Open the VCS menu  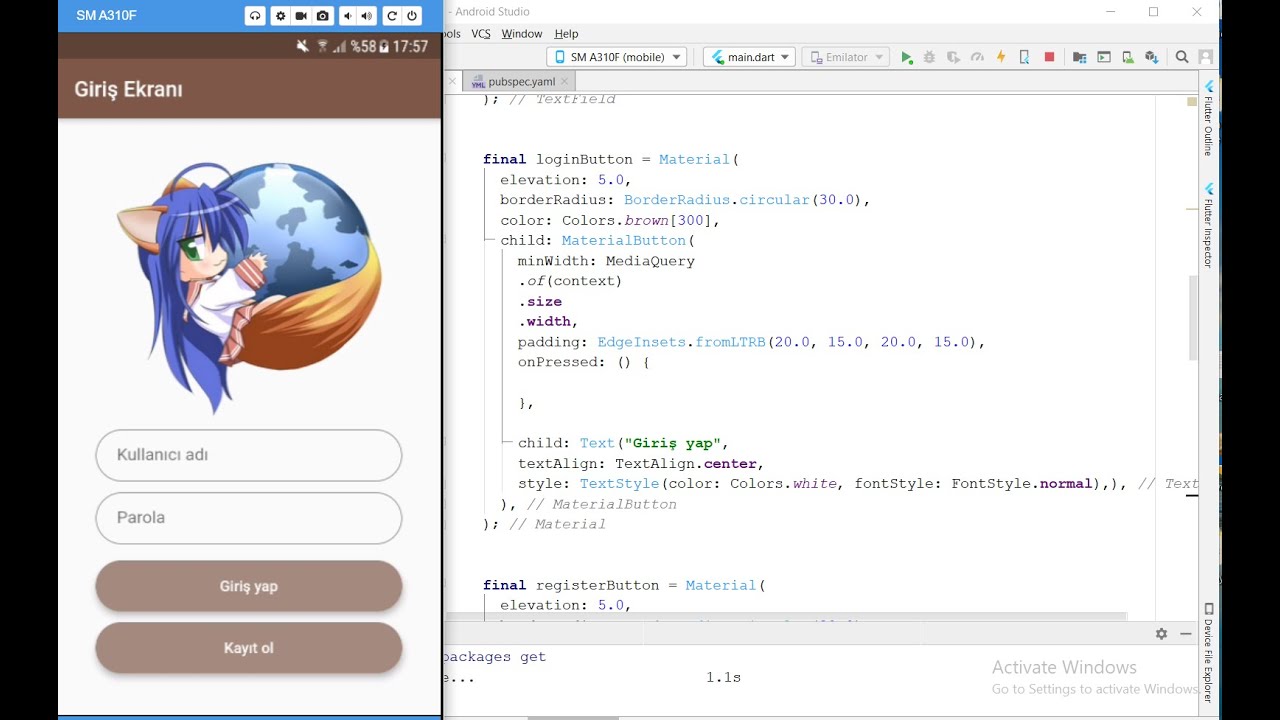point(480,34)
